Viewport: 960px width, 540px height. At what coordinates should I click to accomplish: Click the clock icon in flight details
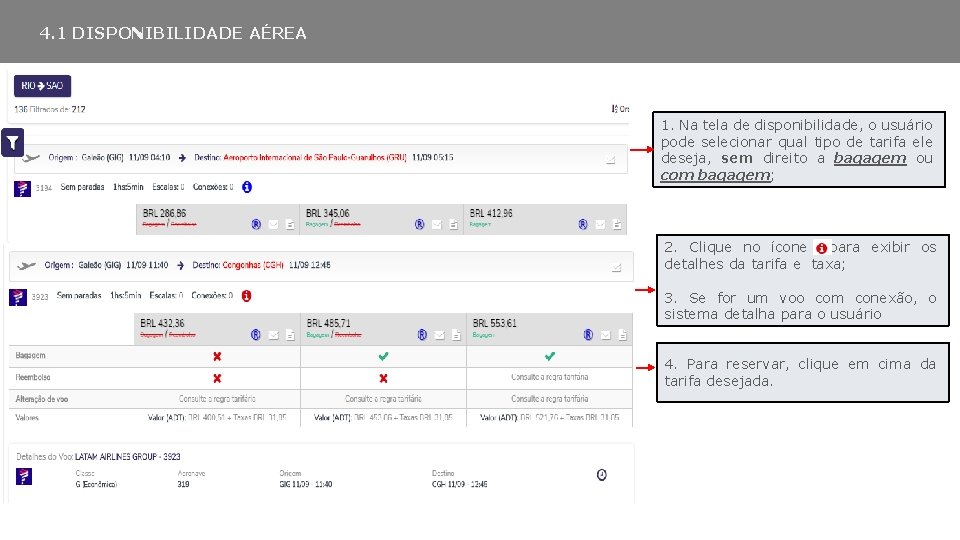602,475
